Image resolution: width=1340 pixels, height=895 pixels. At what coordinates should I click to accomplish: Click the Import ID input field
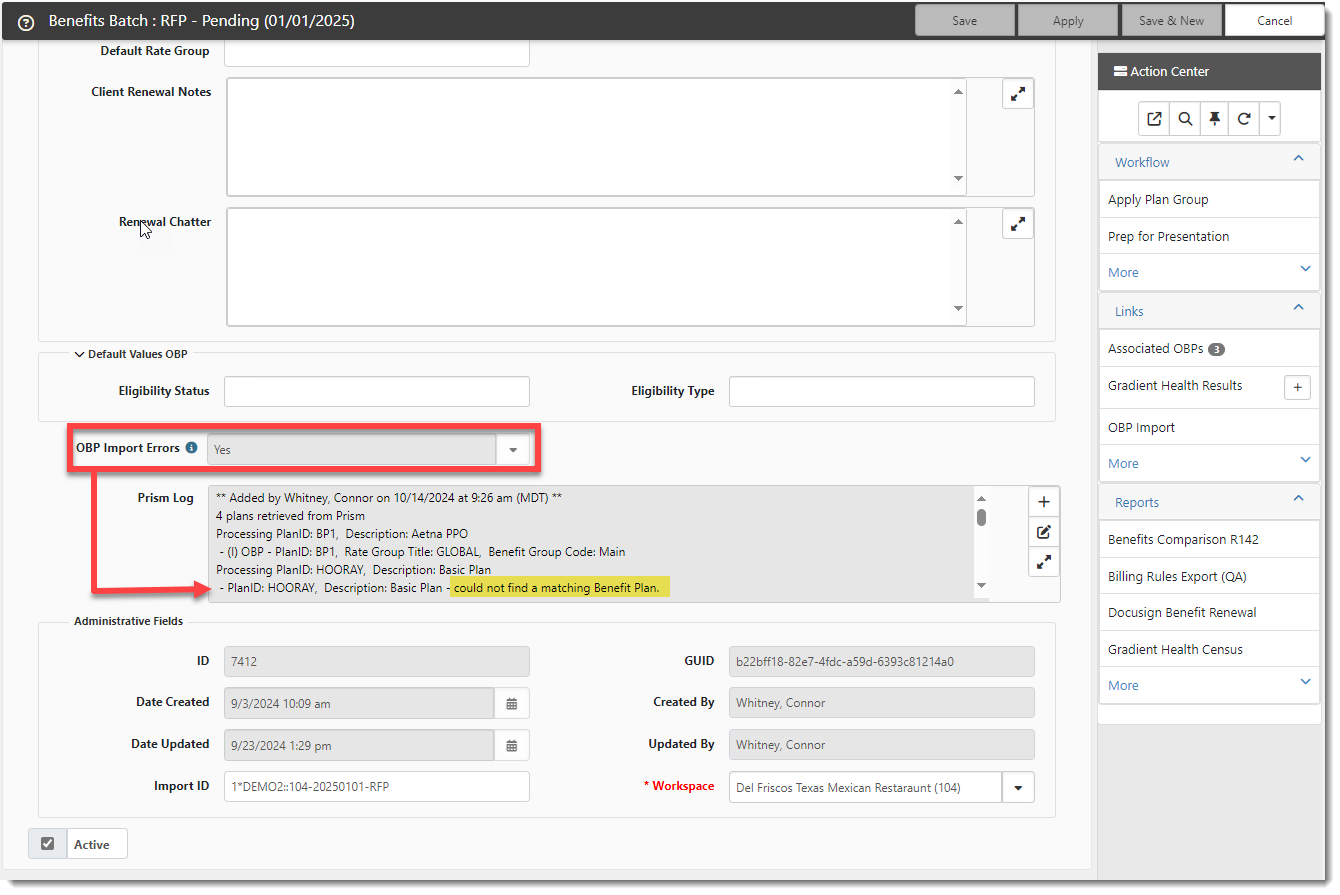[376, 787]
